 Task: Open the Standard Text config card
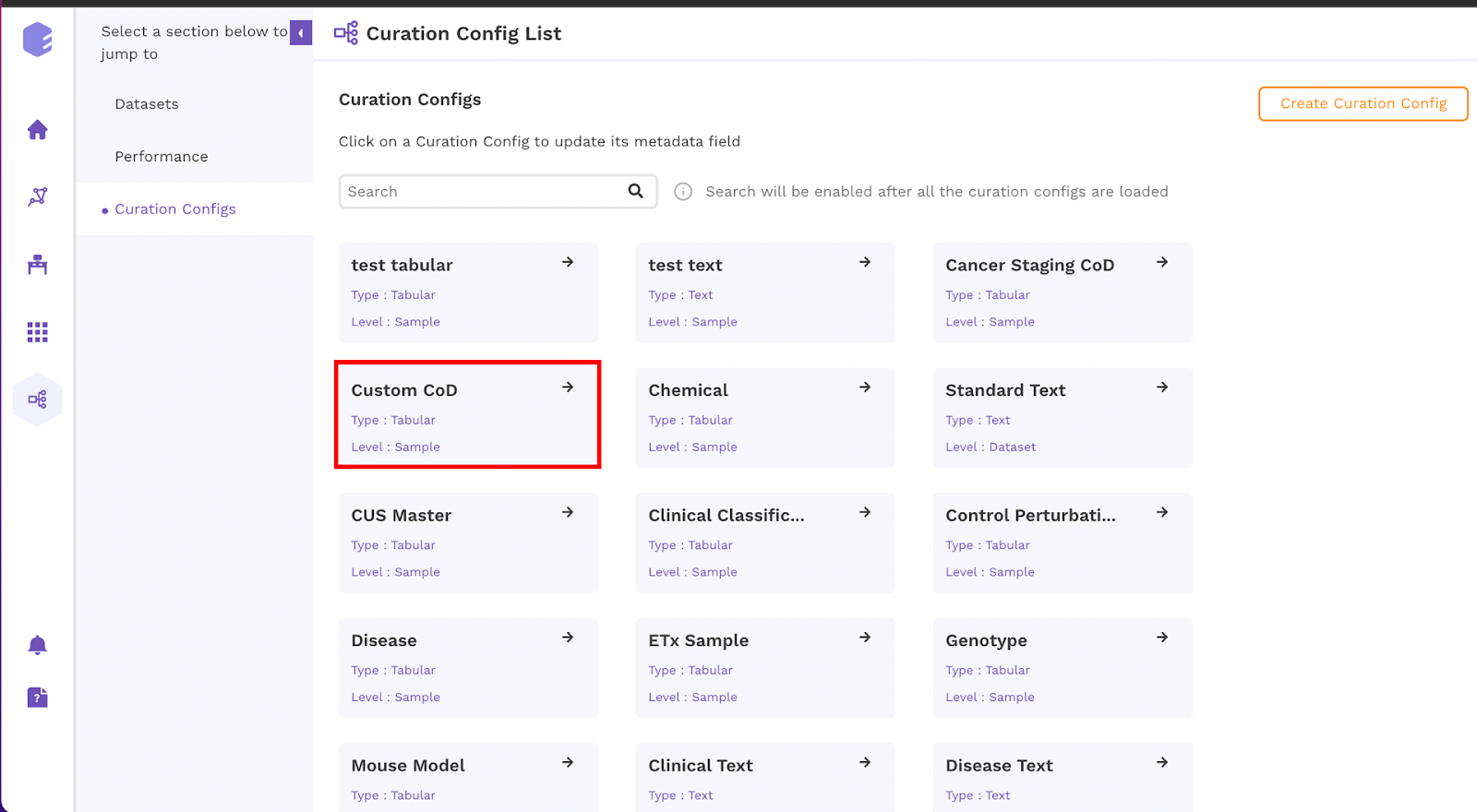[x=1063, y=418]
